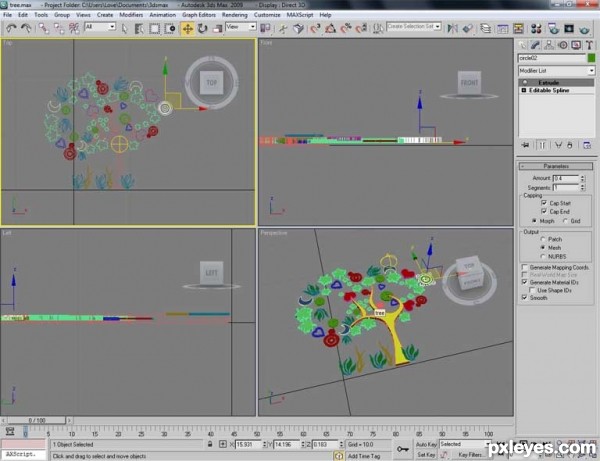Toggle Angle Snap icon
The width and height of the screenshot is (600, 461).
coord(330,28)
